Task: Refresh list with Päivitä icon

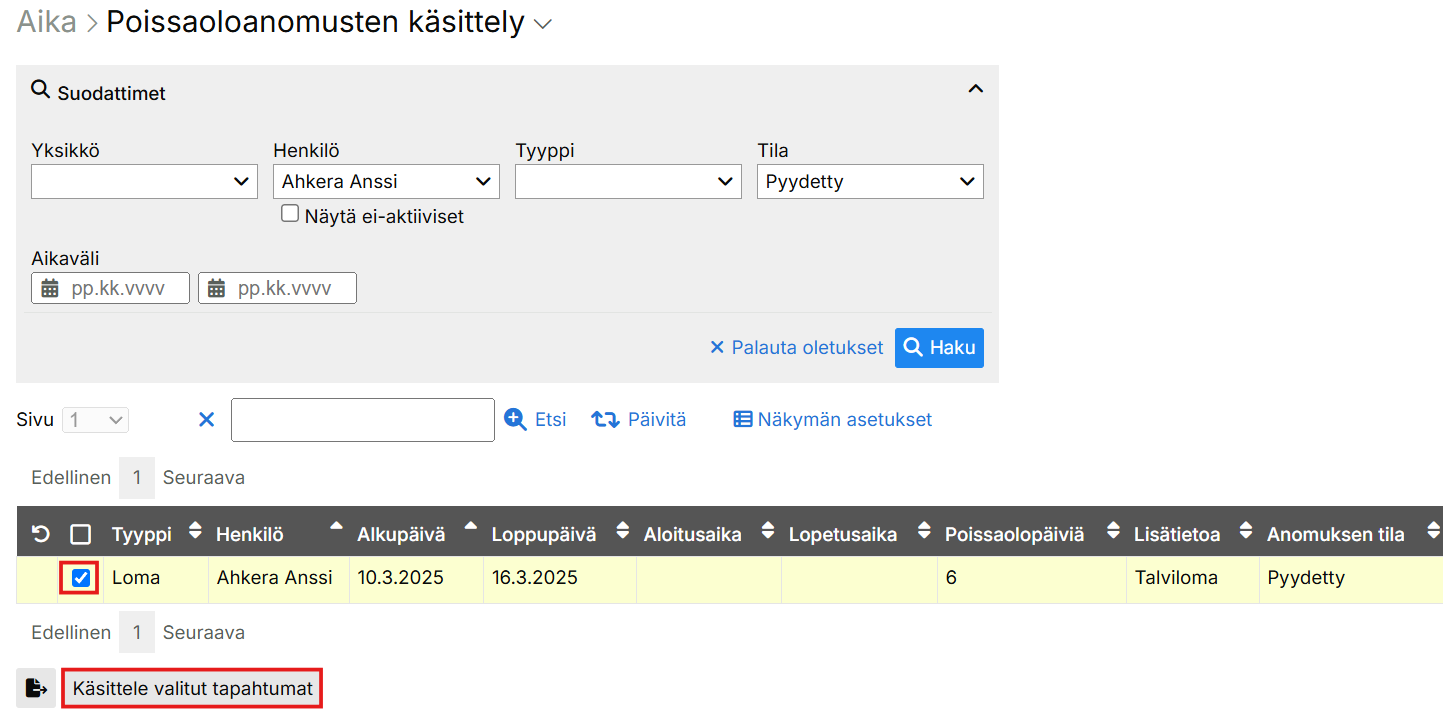Action: pyautogui.click(x=606, y=420)
